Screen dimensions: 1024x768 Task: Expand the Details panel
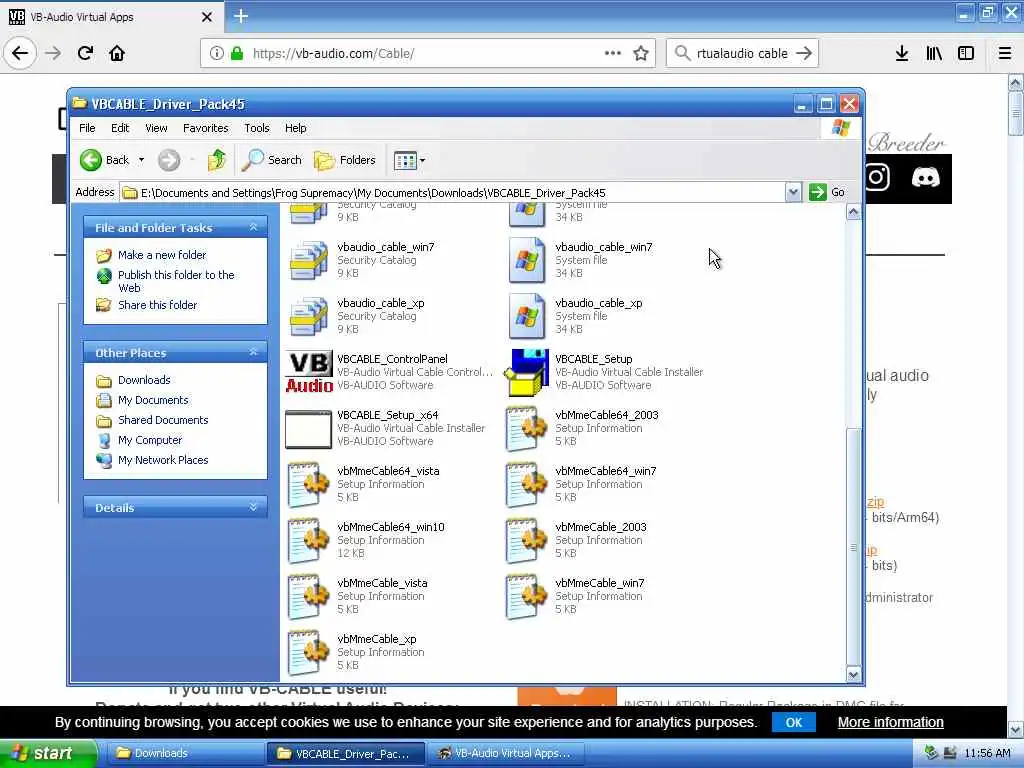253,507
